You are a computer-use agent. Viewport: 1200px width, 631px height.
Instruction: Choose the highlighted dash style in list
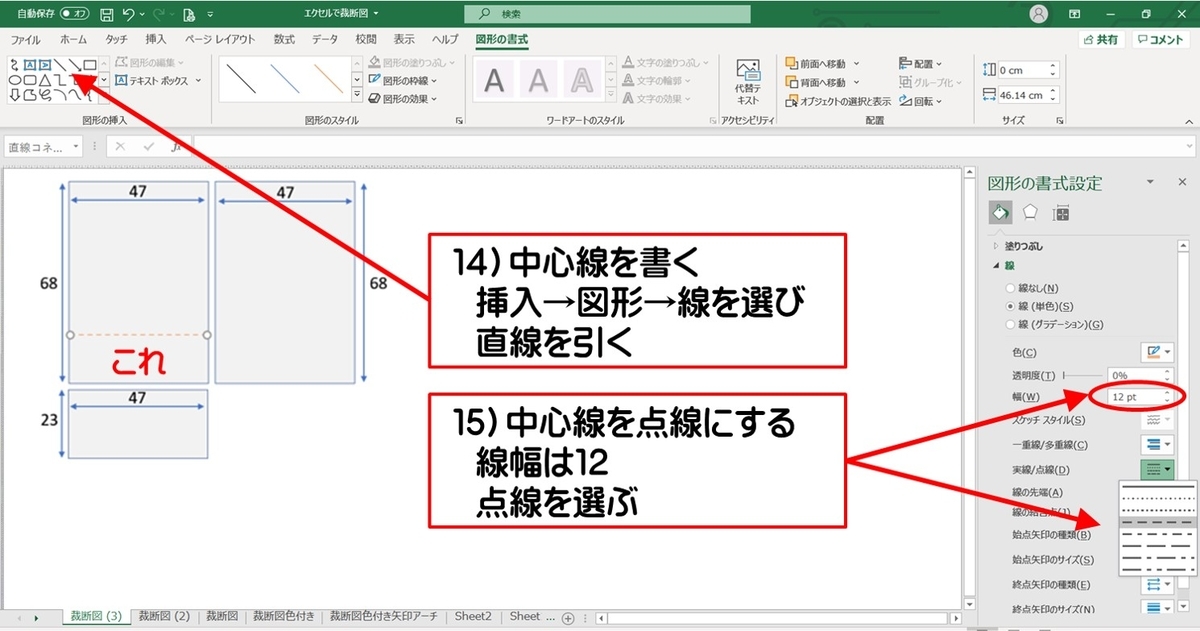tap(1159, 522)
